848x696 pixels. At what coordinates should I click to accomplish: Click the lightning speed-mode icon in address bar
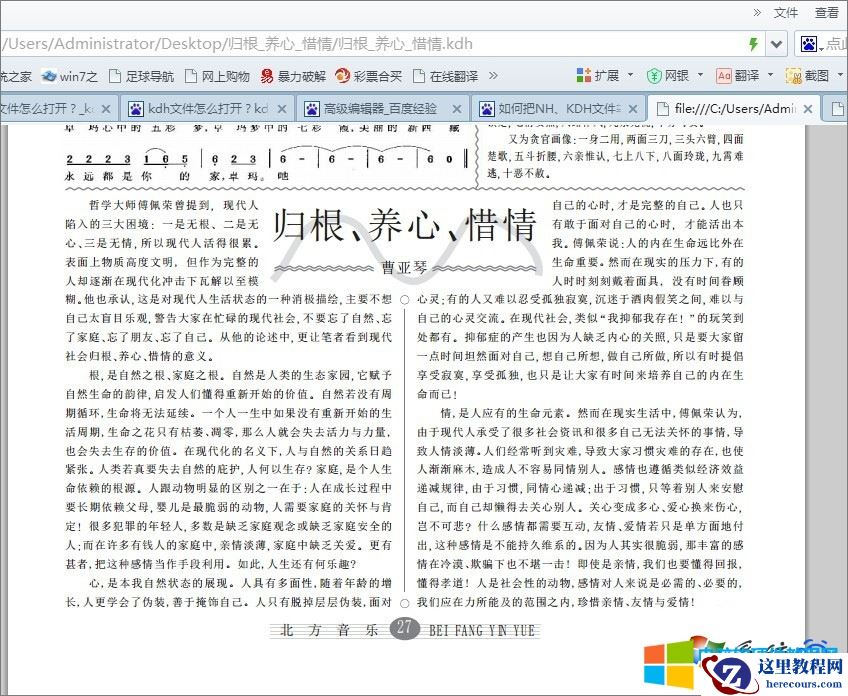click(752, 44)
